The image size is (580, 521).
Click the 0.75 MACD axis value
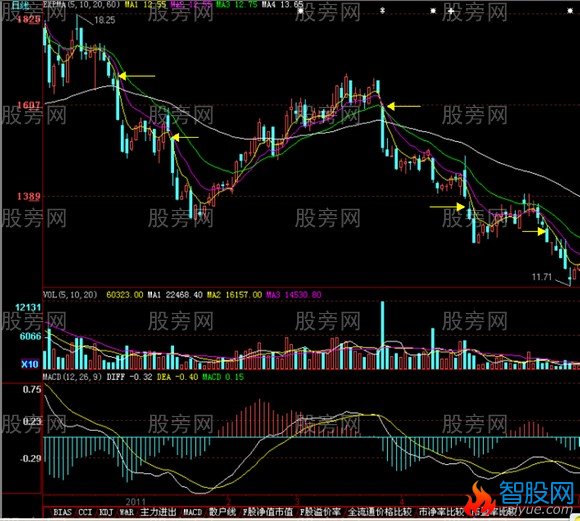[32, 390]
